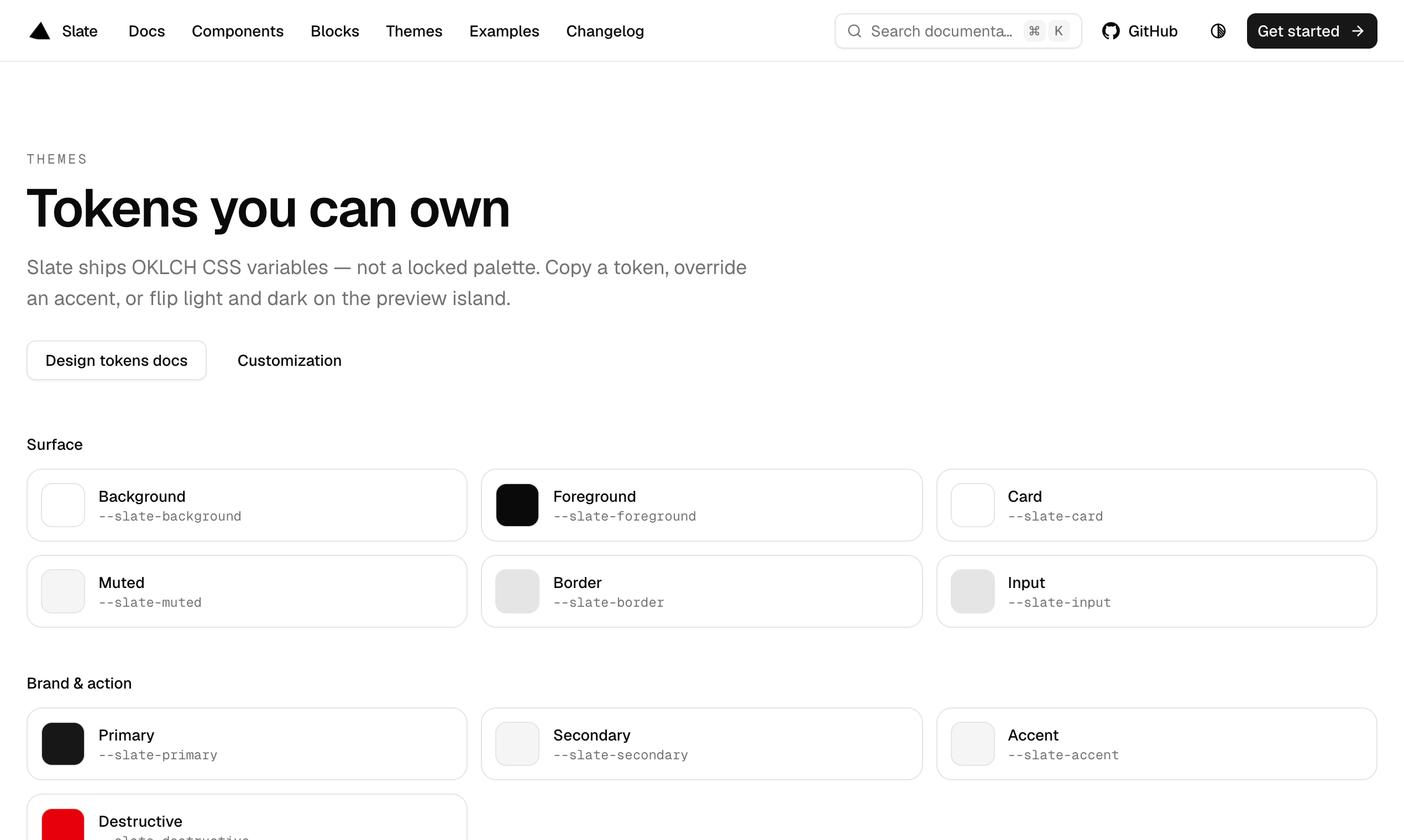1404x840 pixels.
Task: Open the Components nav item
Action: point(238,31)
